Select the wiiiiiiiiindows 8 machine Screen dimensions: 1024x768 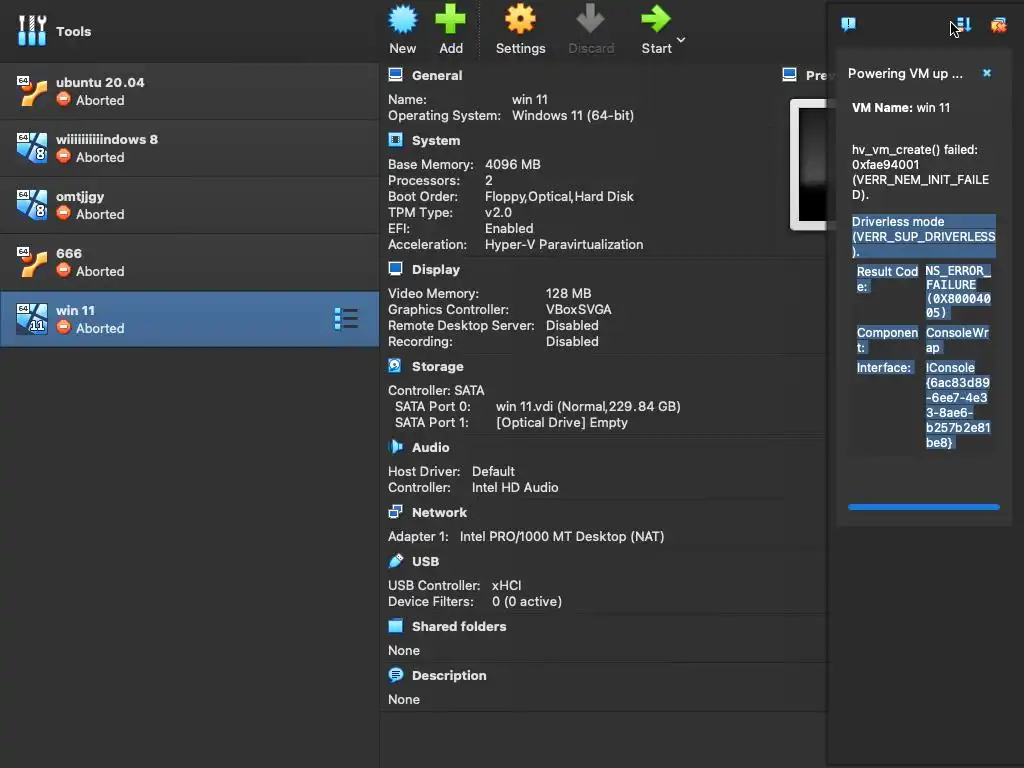[x=189, y=148]
